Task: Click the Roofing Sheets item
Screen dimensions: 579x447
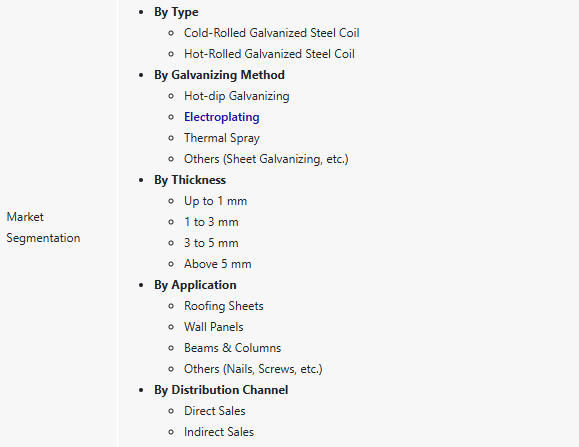Action: [x=224, y=306]
